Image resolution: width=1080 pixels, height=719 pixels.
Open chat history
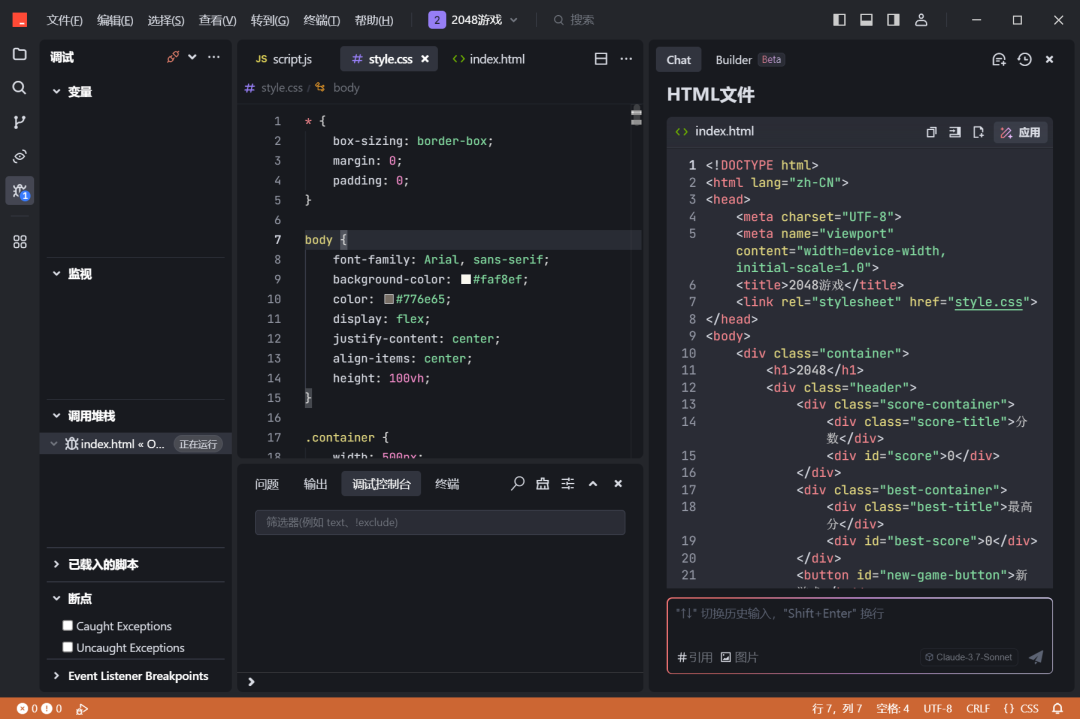click(1024, 60)
